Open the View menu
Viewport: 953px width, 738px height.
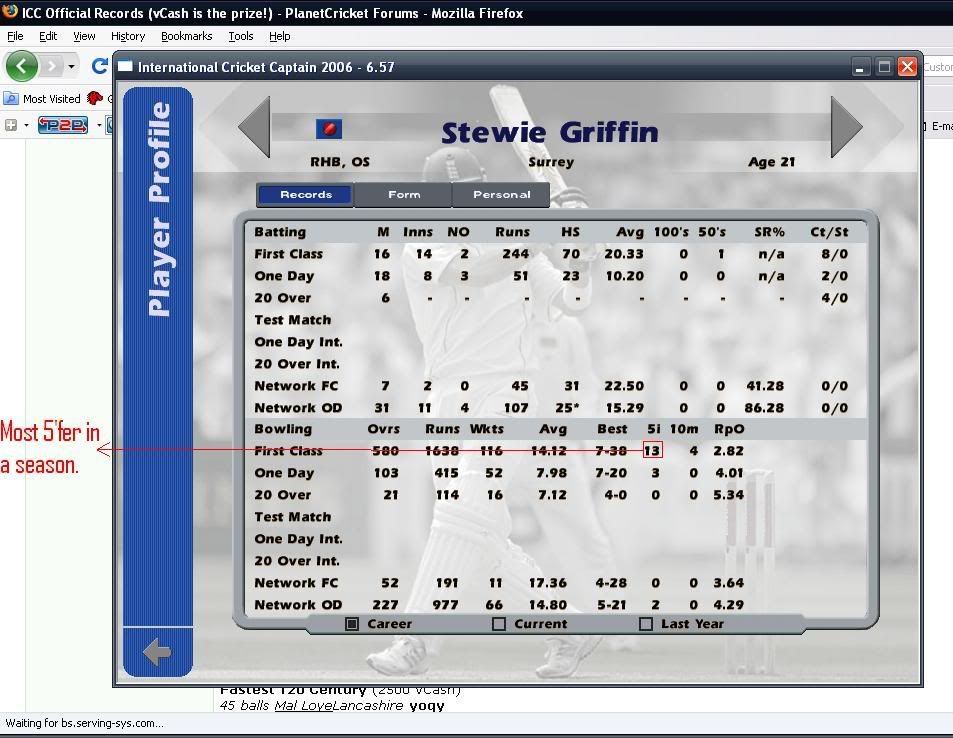[84, 36]
